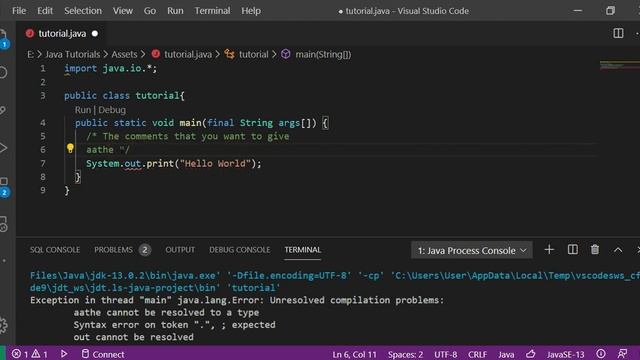Click Assets in the breadcrumb path

tap(124, 54)
